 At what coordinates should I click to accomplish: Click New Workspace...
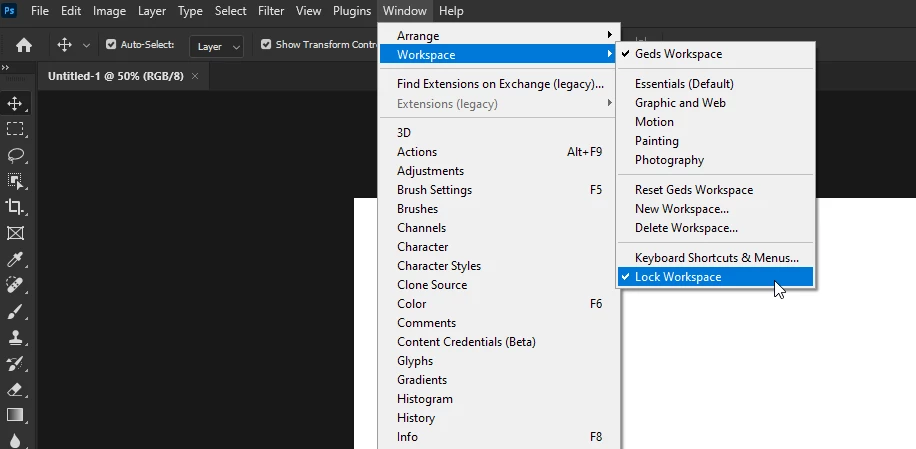(715, 209)
